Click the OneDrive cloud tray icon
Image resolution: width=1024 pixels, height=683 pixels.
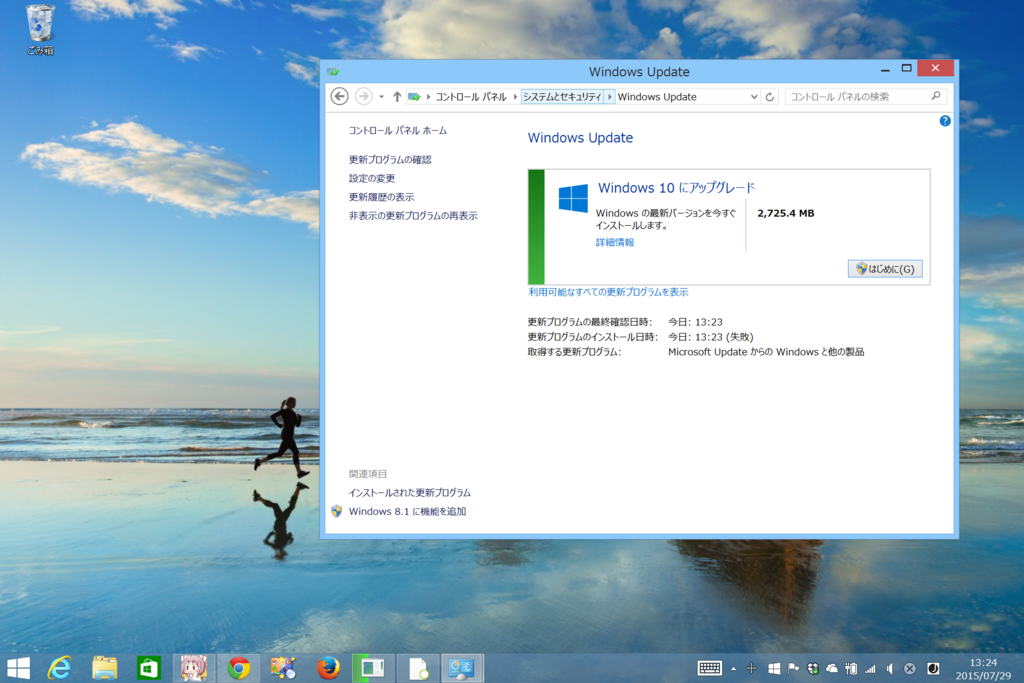point(832,668)
